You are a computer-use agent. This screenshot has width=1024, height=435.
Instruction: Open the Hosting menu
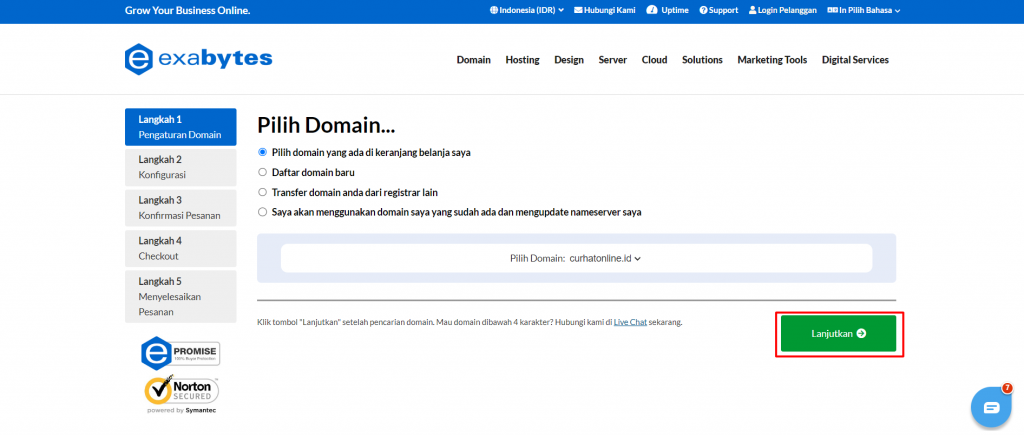pos(522,60)
